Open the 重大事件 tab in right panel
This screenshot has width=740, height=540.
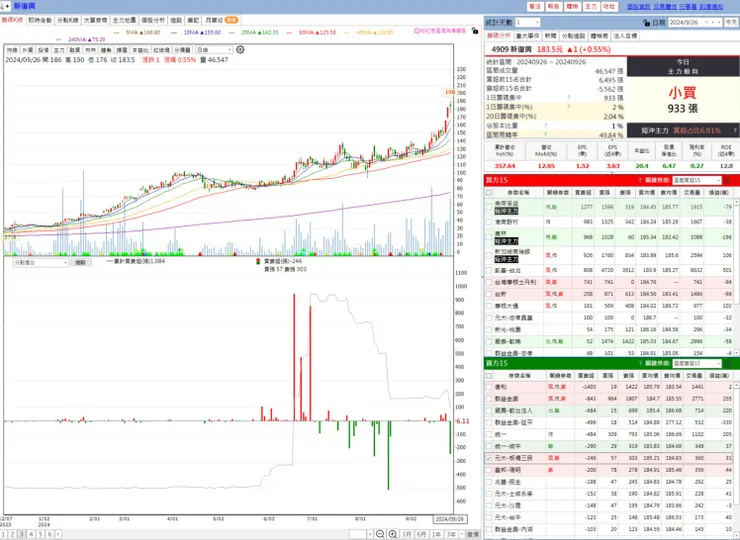coord(528,36)
